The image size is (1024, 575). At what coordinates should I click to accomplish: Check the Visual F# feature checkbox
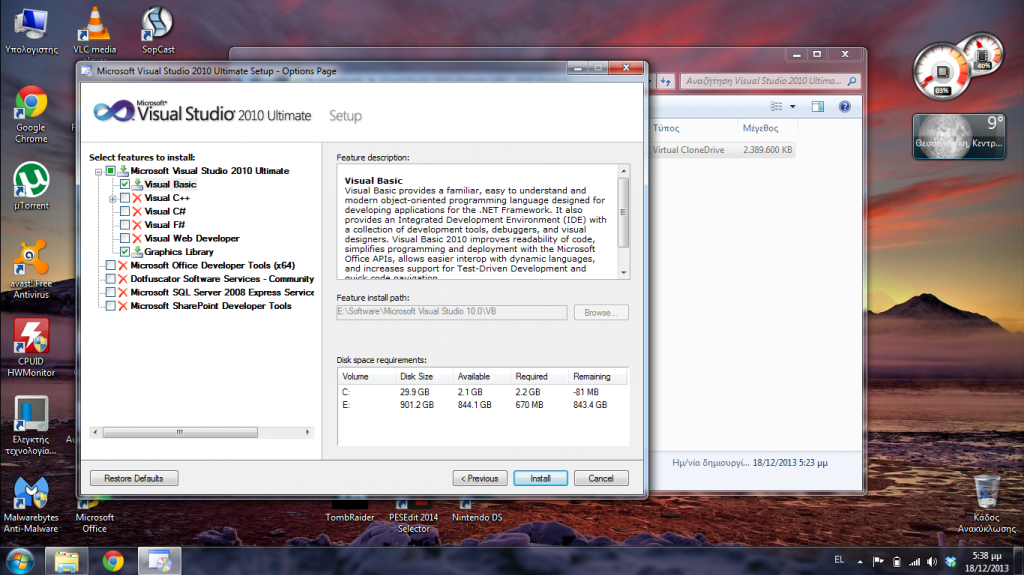(125, 225)
